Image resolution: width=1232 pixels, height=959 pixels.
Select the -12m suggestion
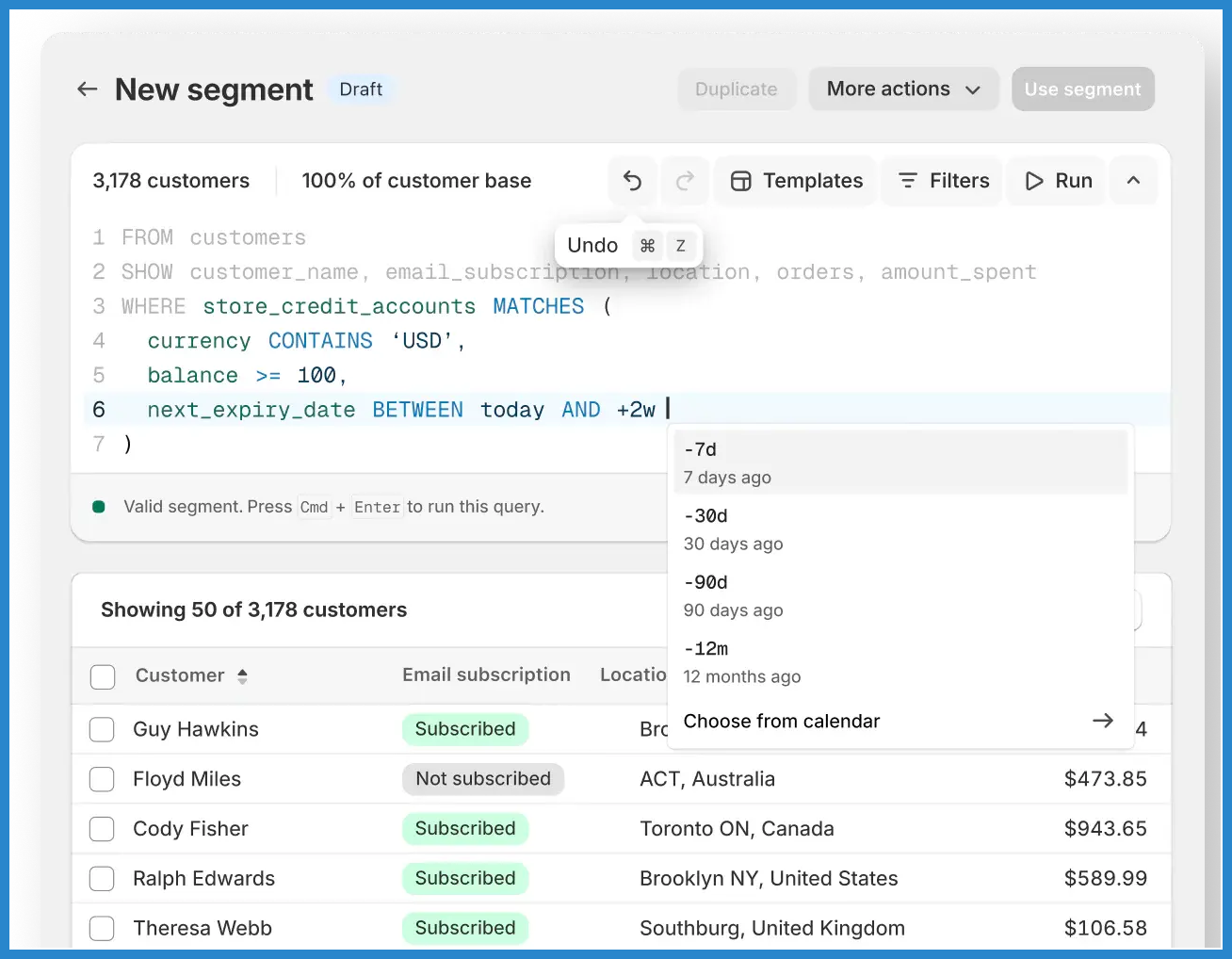point(900,662)
